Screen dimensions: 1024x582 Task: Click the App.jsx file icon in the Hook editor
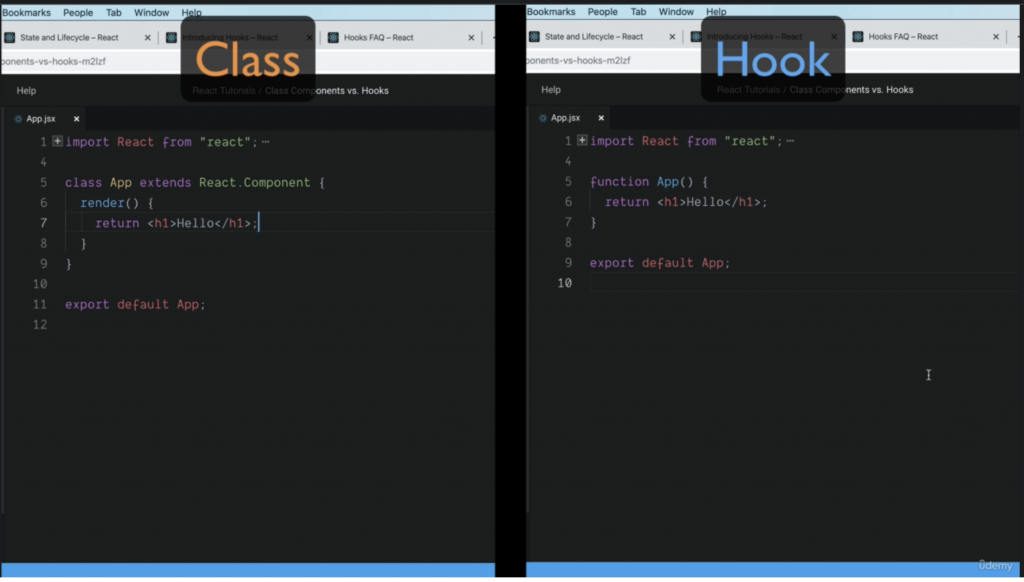click(543, 118)
